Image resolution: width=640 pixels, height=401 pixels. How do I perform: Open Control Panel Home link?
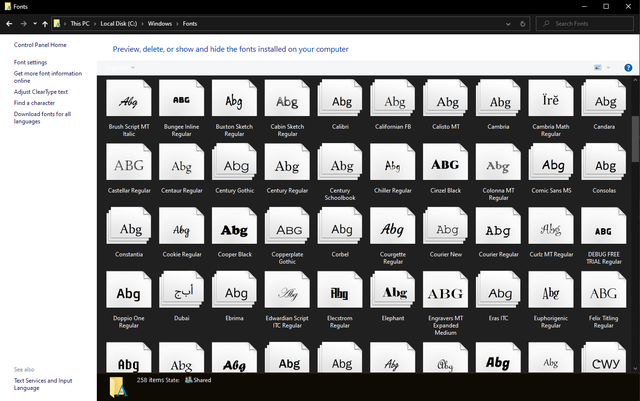pos(40,45)
